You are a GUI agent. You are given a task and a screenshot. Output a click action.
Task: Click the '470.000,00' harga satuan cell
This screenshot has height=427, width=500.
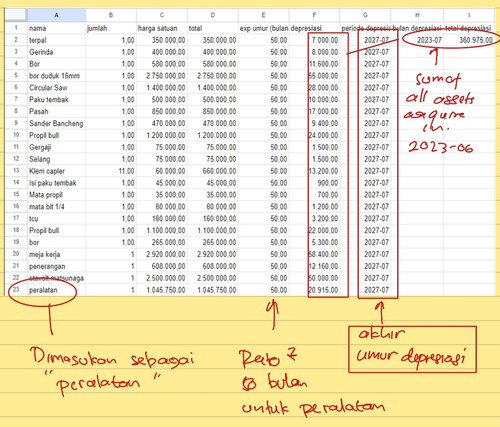pos(162,123)
